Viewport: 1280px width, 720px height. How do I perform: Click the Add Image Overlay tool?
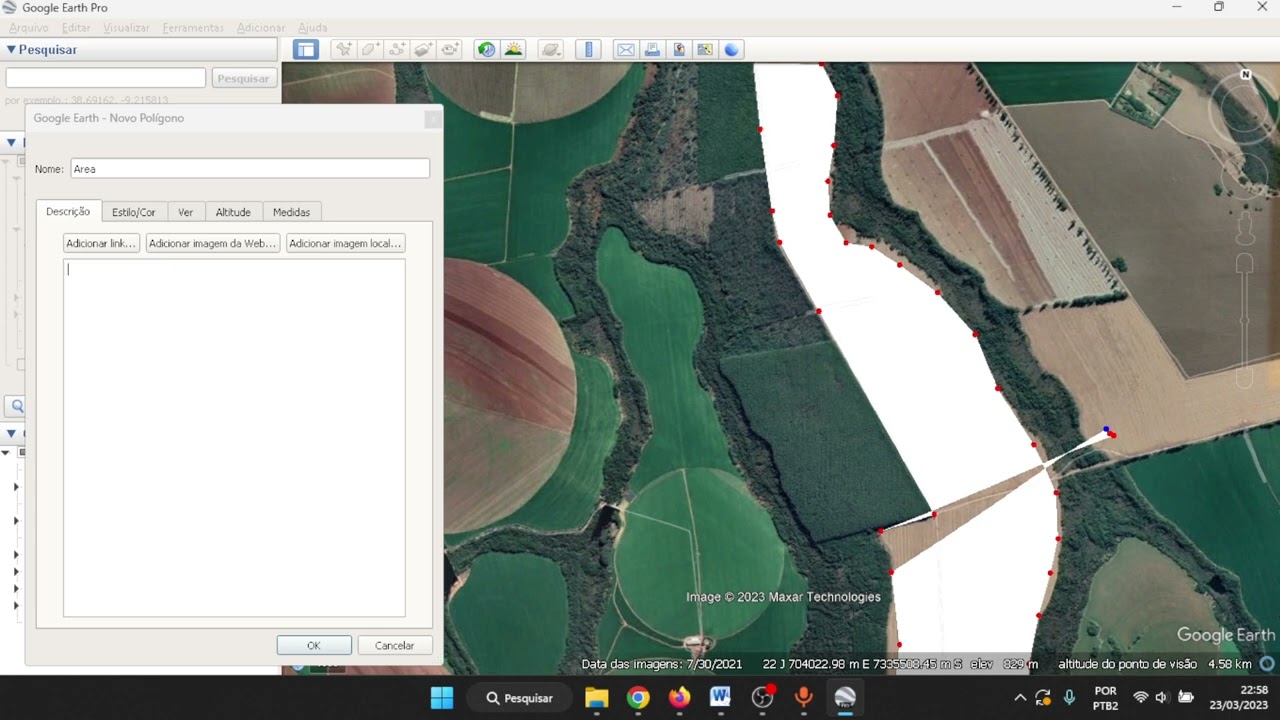424,49
